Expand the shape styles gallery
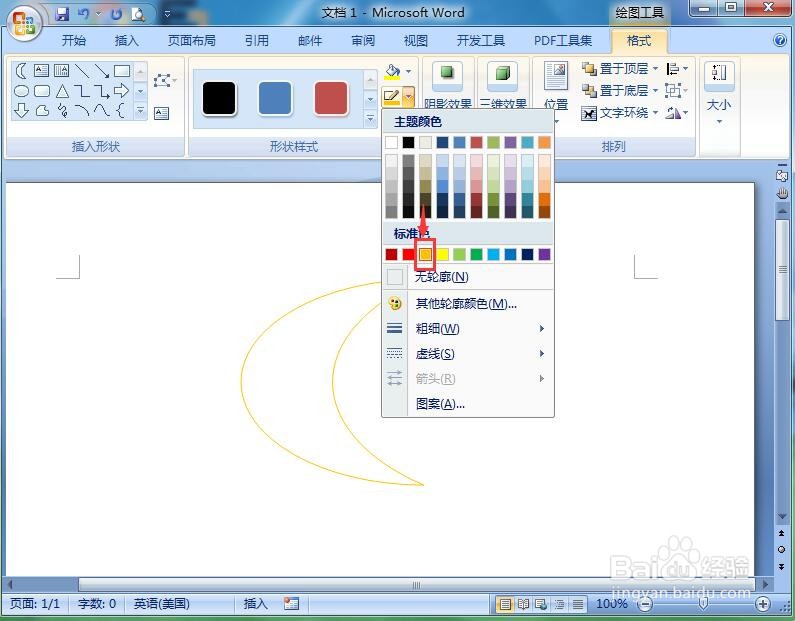 pos(370,119)
